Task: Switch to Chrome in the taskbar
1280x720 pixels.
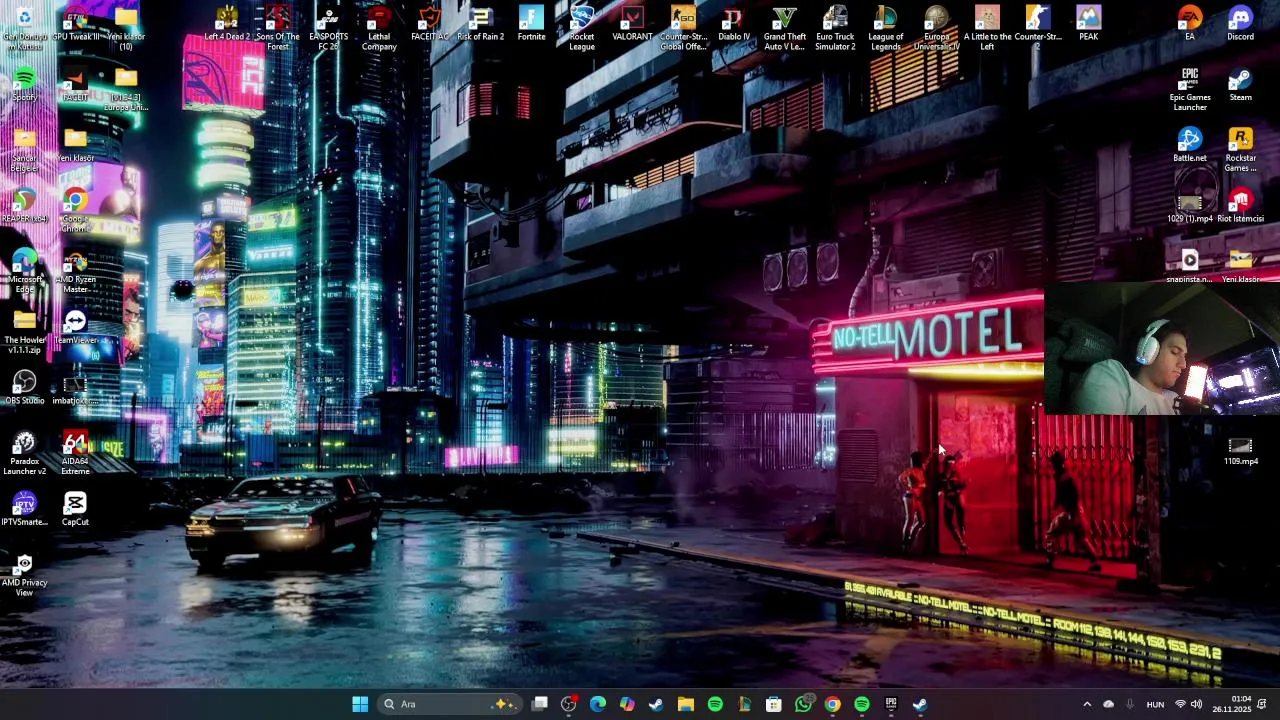Action: pyautogui.click(x=832, y=704)
